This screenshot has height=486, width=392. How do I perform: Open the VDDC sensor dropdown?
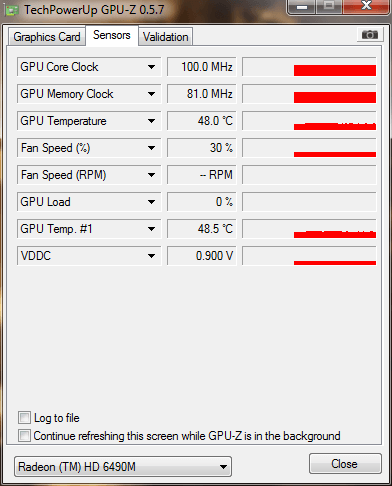[151, 256]
